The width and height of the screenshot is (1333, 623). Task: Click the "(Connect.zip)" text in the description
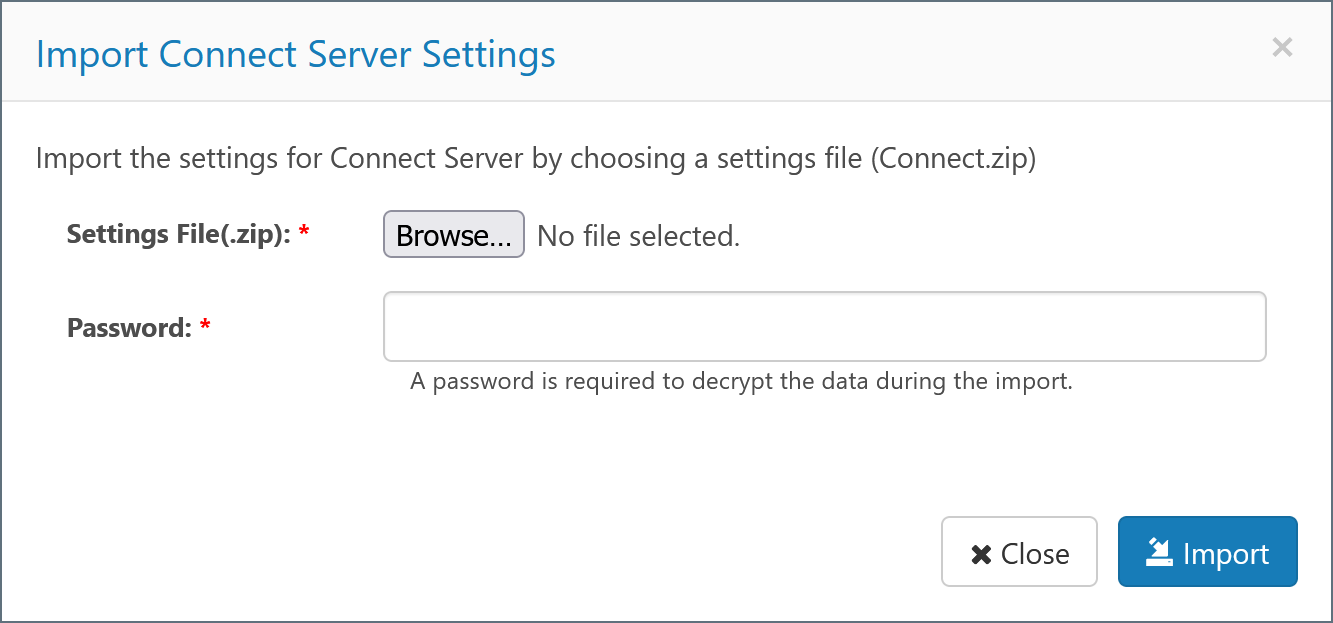click(x=952, y=158)
